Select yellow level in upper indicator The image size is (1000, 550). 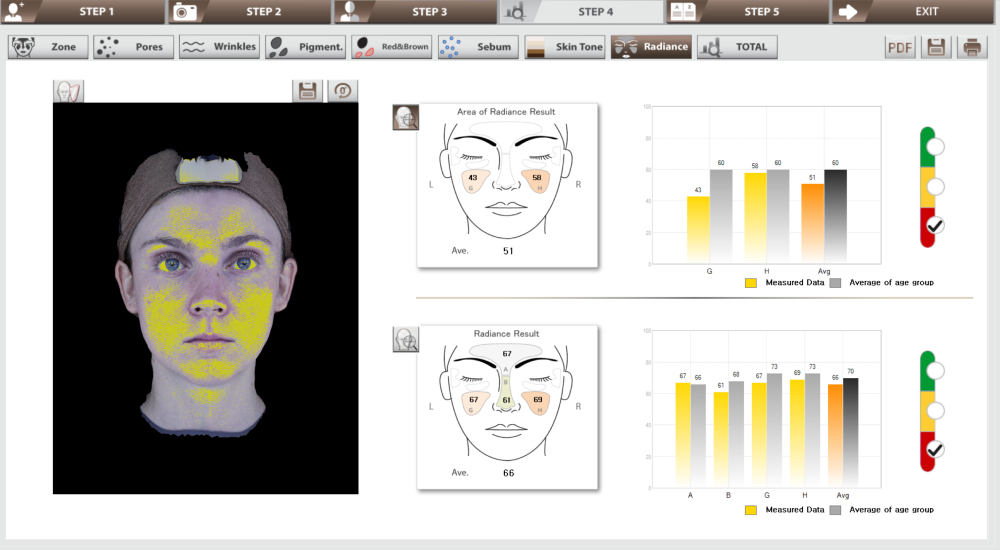[935, 187]
